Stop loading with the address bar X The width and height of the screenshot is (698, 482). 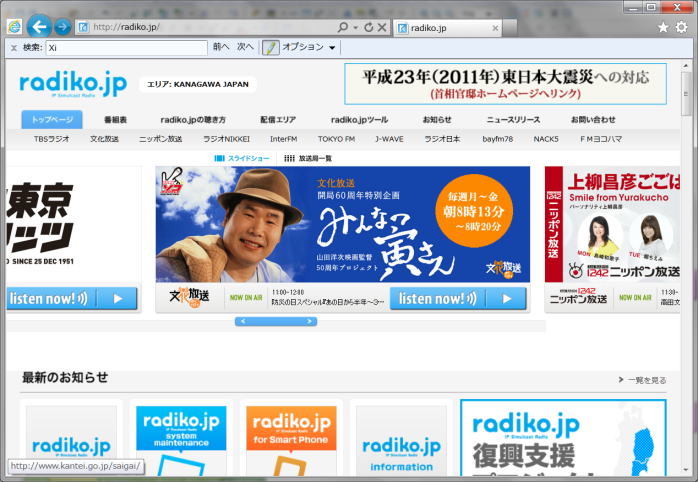[382, 28]
